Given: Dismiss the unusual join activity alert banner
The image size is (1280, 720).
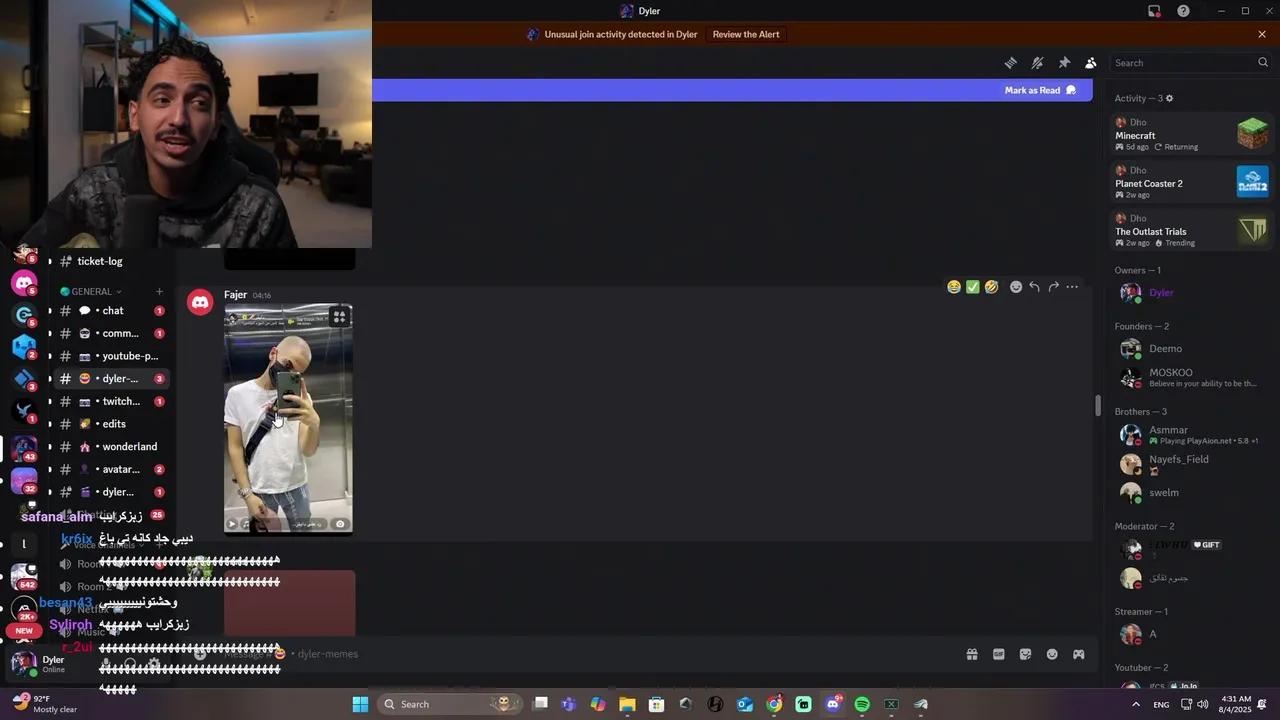Looking at the screenshot, I should point(1262,34).
